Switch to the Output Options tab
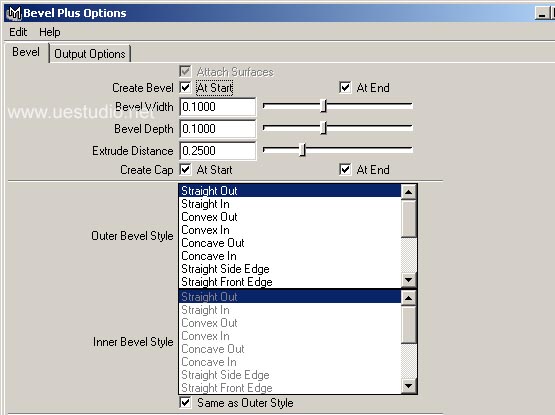This screenshot has height=415, width=555. [90, 54]
